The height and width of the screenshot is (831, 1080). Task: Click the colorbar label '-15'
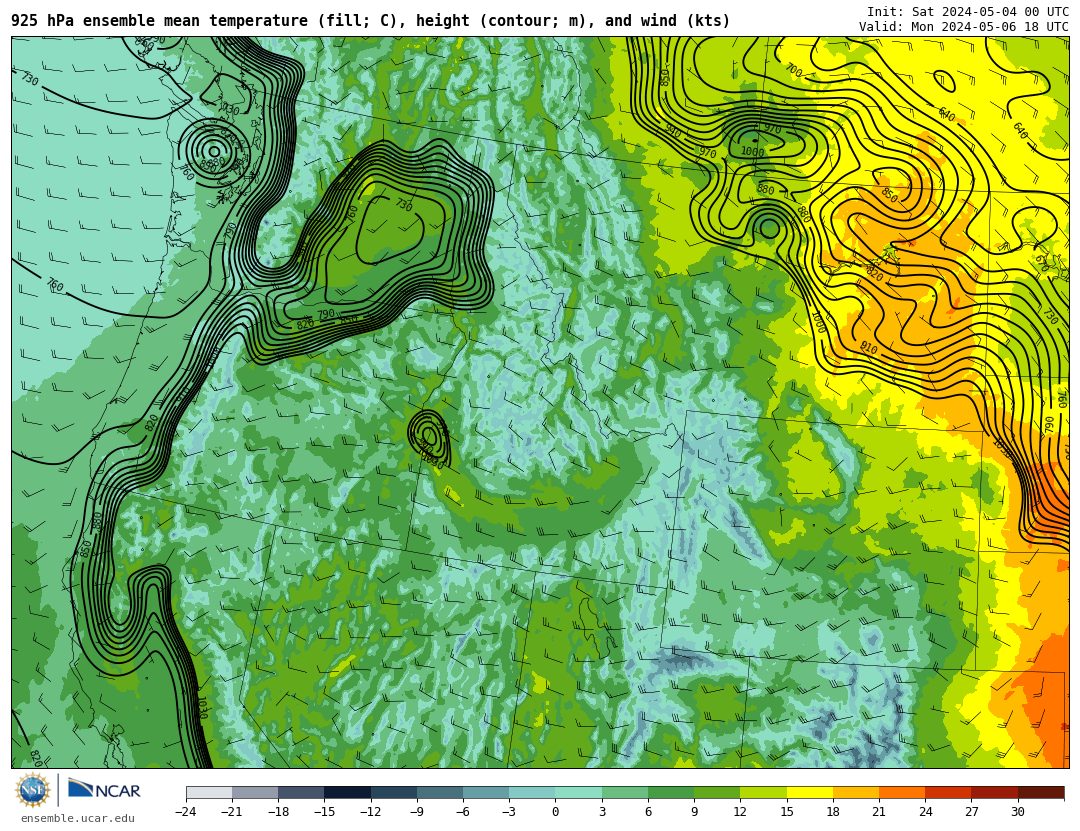tap(324, 812)
